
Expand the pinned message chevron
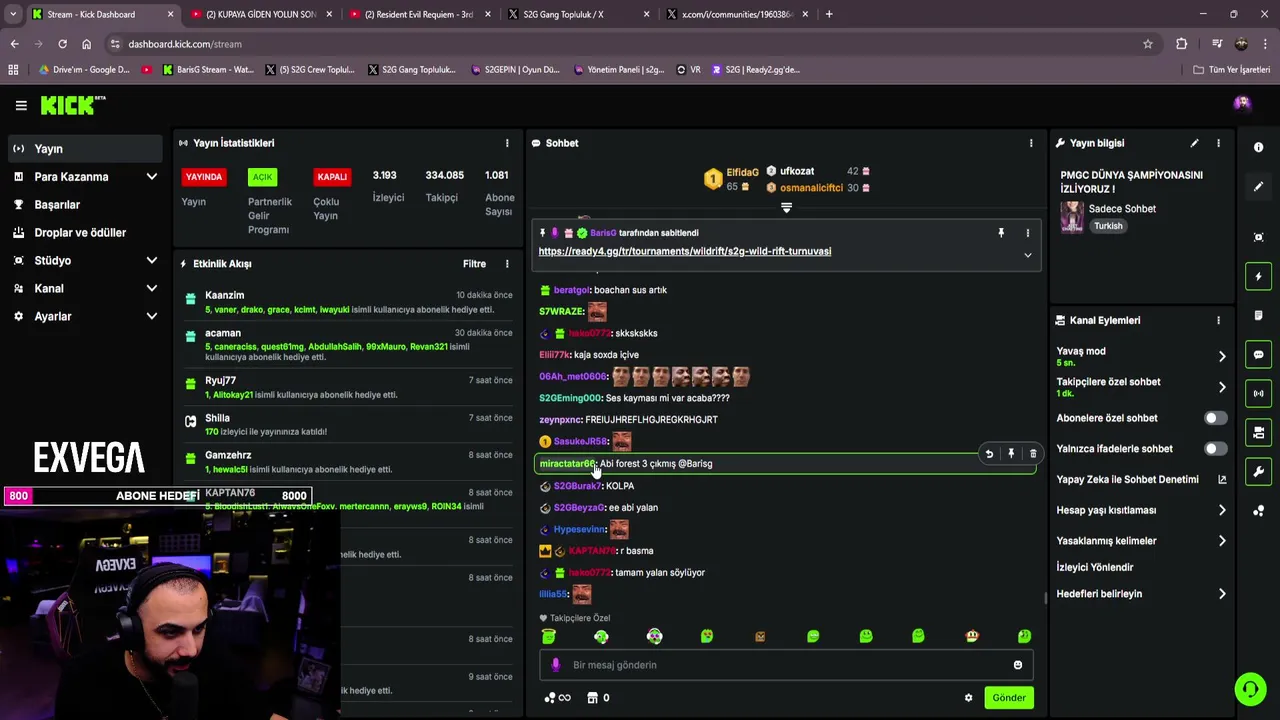(1027, 255)
